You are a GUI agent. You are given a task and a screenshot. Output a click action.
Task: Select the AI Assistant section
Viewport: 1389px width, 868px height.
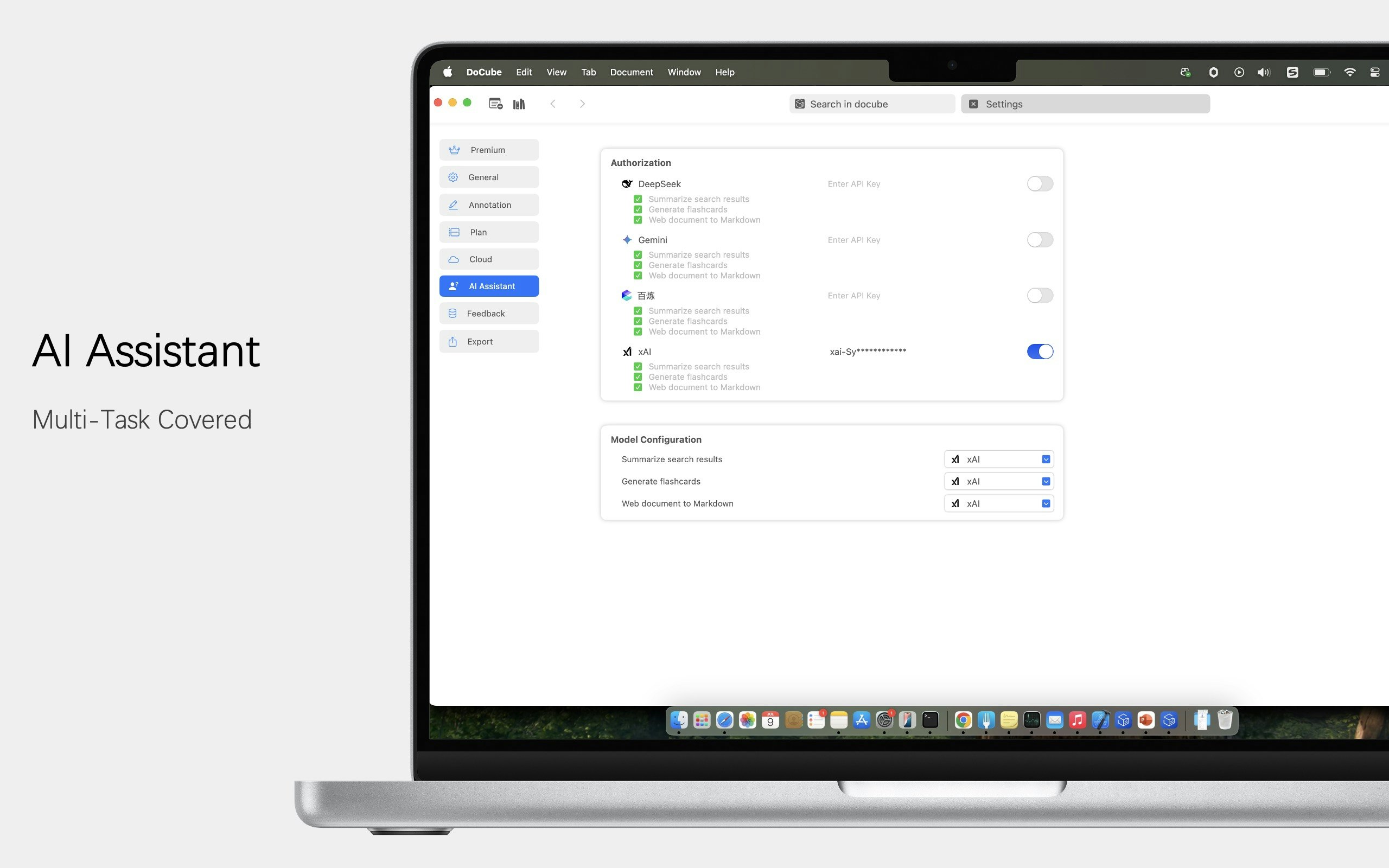(x=489, y=286)
